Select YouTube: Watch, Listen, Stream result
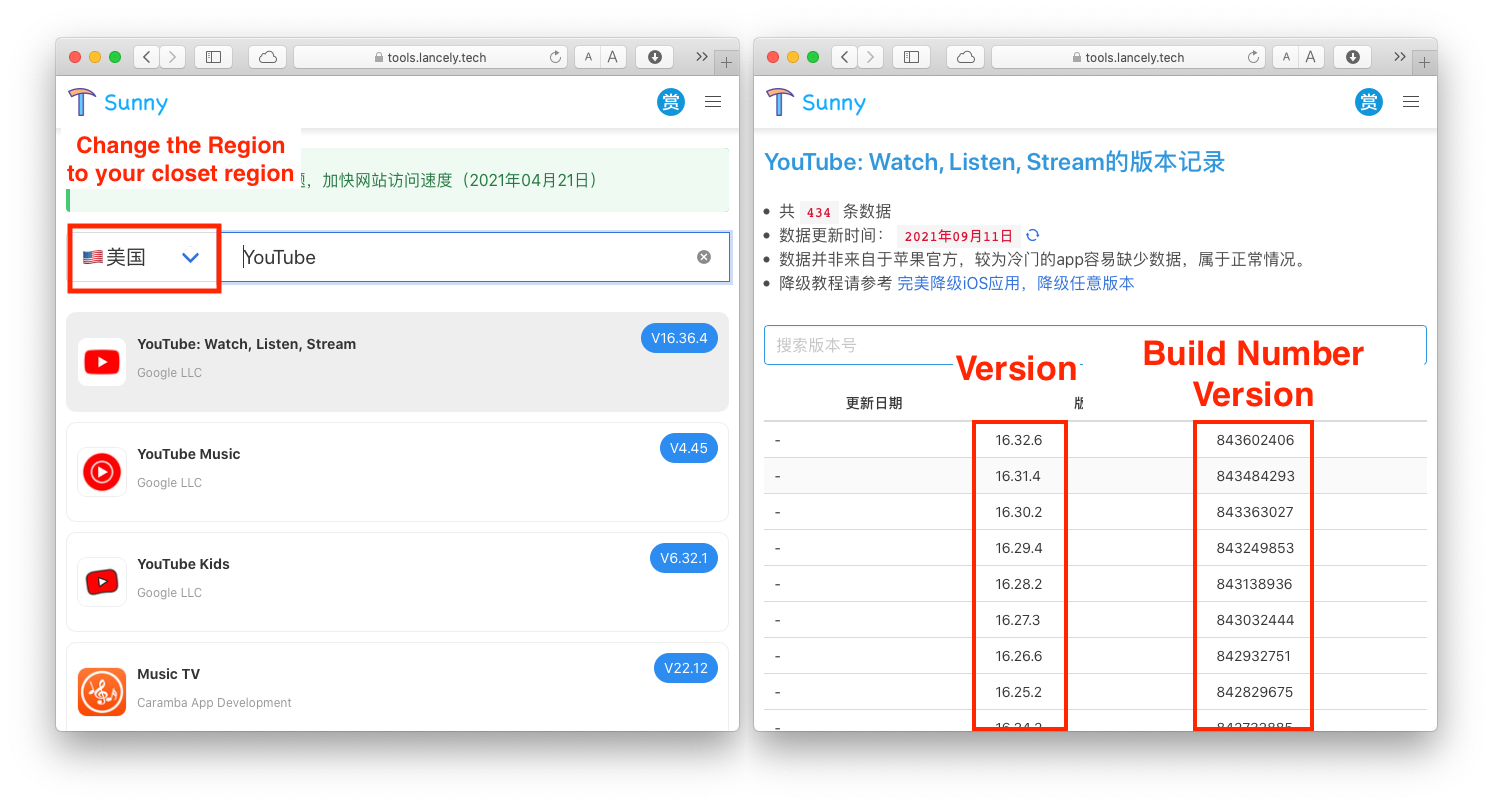Image resolution: width=1493 pixels, height=805 pixels. tap(397, 361)
